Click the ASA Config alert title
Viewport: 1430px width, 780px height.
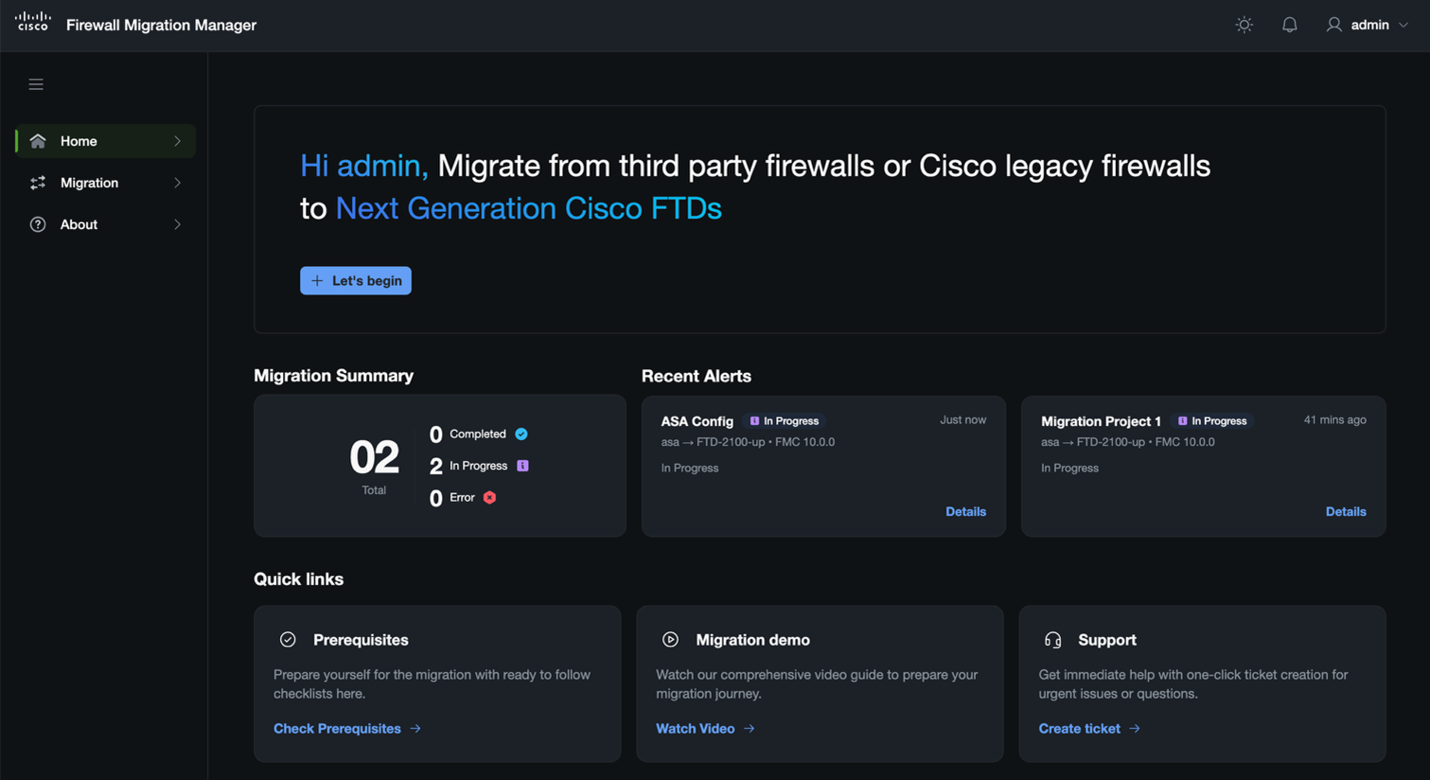[x=697, y=421]
